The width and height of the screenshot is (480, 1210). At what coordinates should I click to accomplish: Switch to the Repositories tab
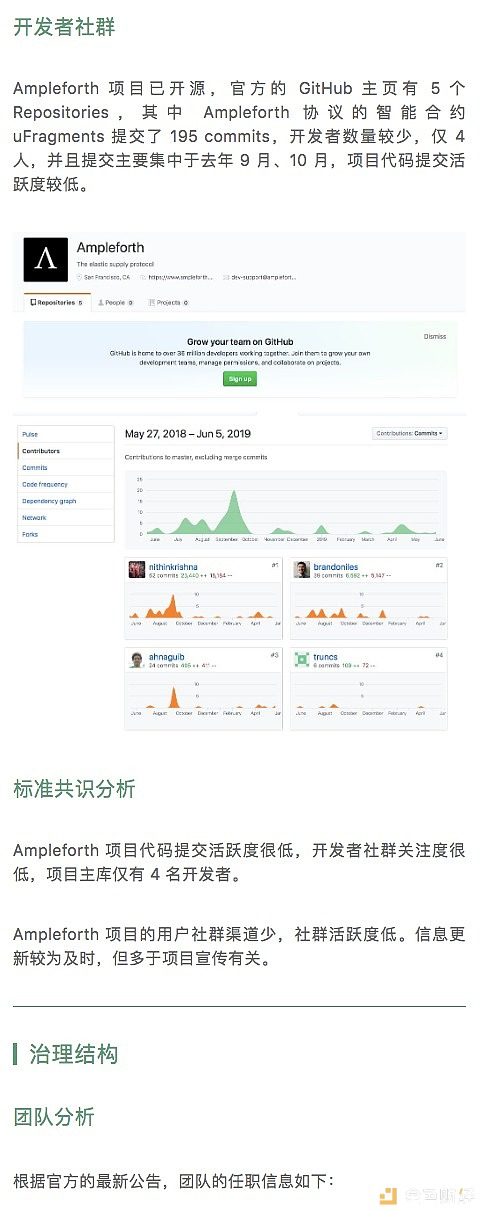58,302
